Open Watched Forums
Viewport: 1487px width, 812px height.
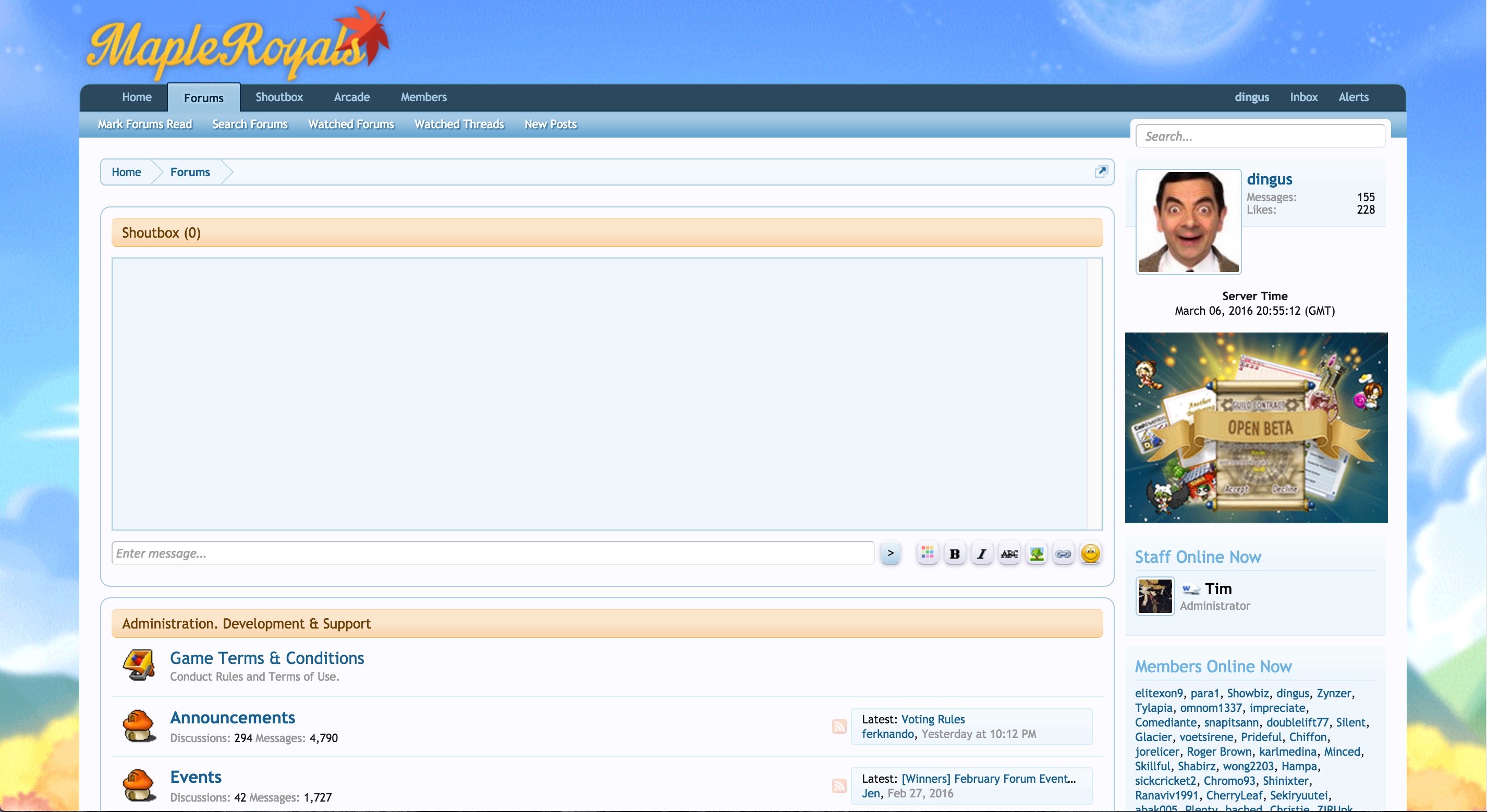click(x=351, y=124)
